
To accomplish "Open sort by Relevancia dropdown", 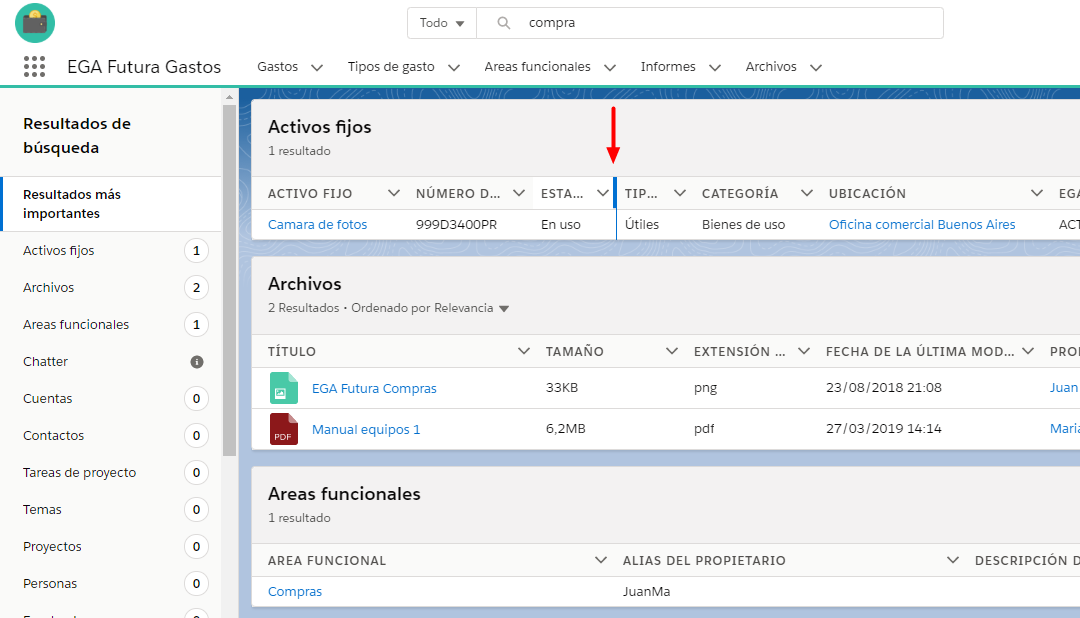I will pyautogui.click(x=504, y=309).
